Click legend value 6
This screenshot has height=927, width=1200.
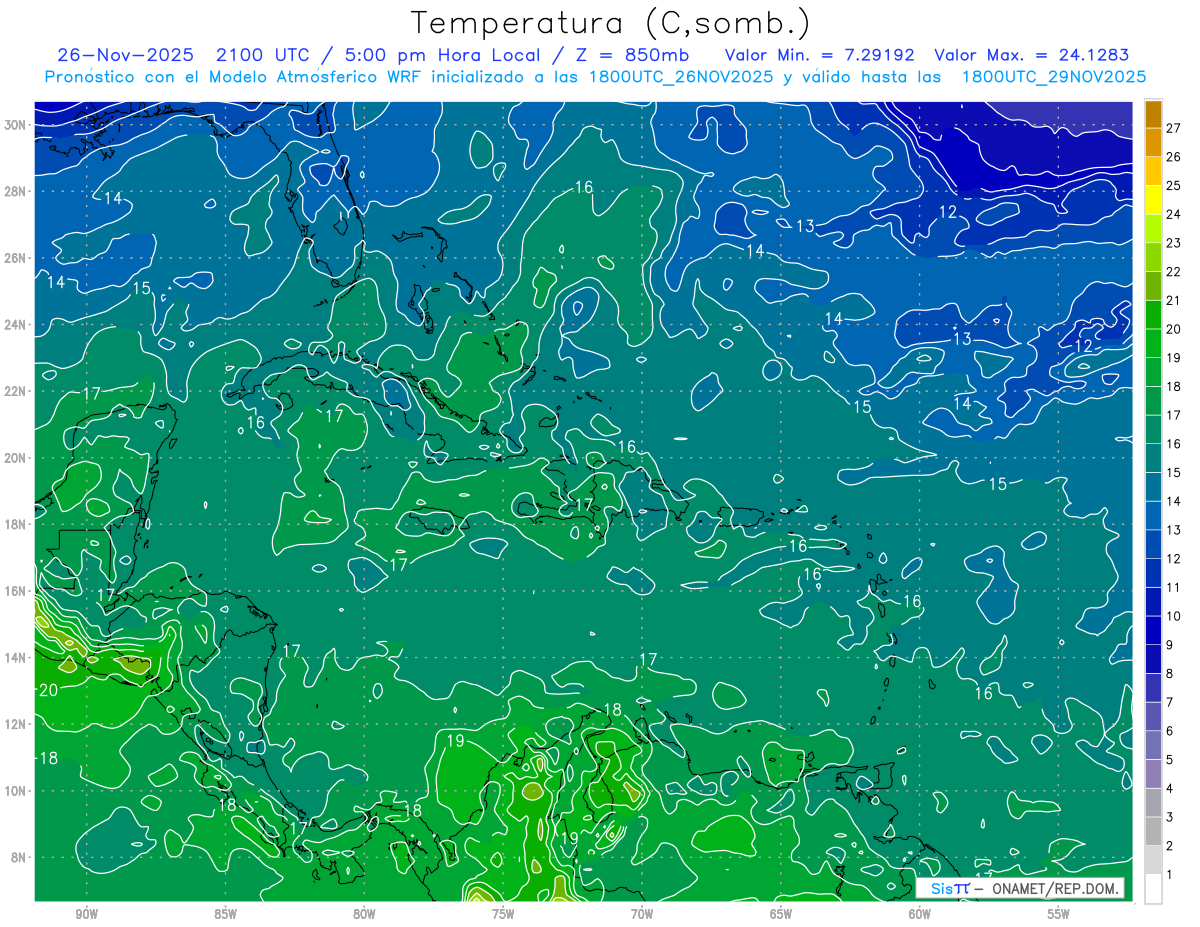point(1169,731)
